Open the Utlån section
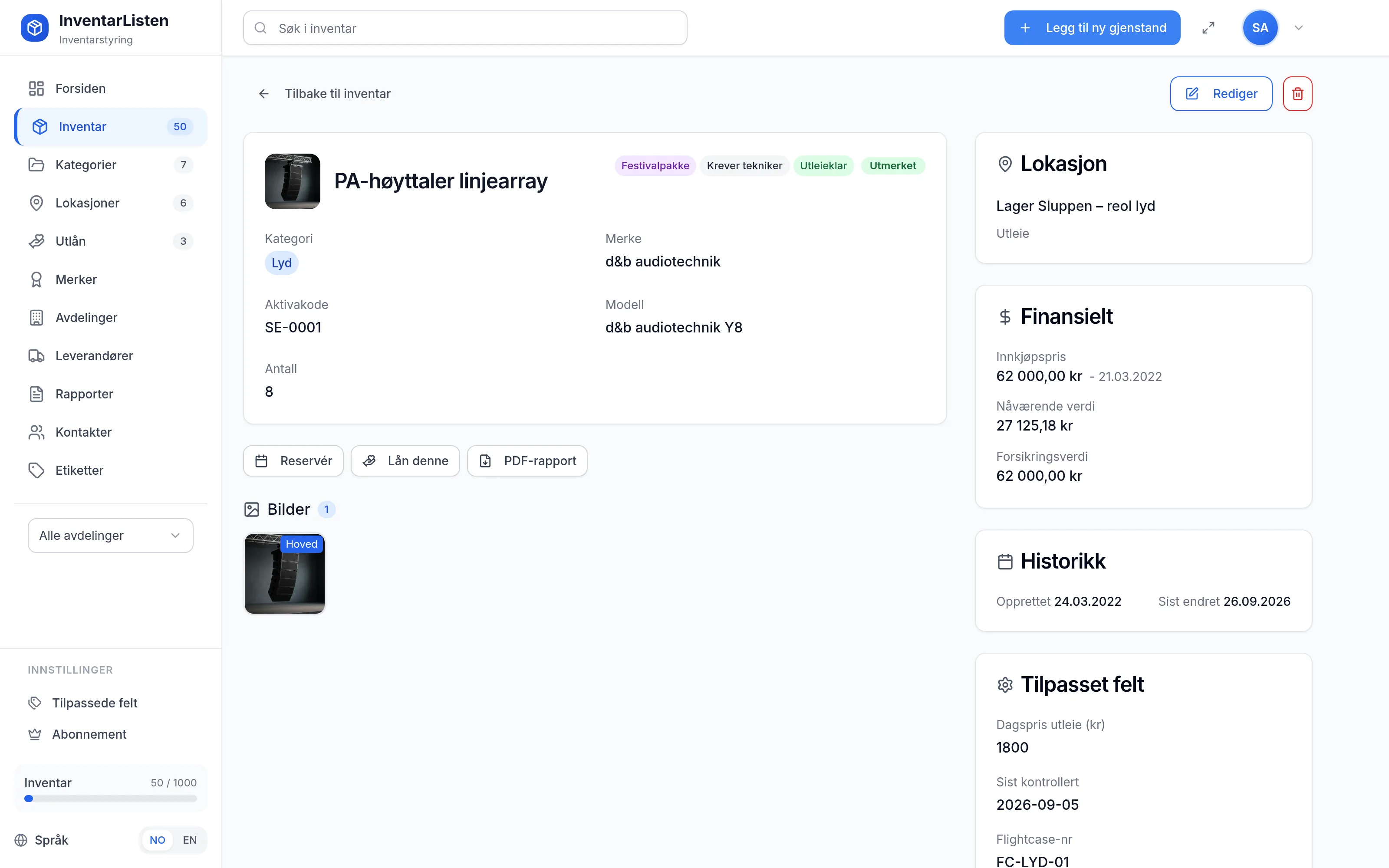 [x=111, y=241]
